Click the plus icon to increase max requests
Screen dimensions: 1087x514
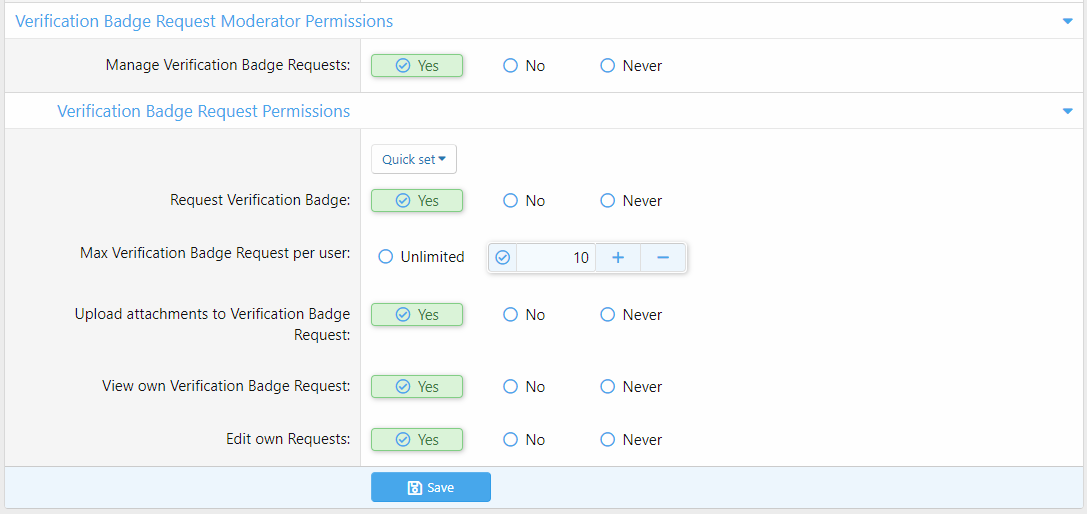pos(618,258)
